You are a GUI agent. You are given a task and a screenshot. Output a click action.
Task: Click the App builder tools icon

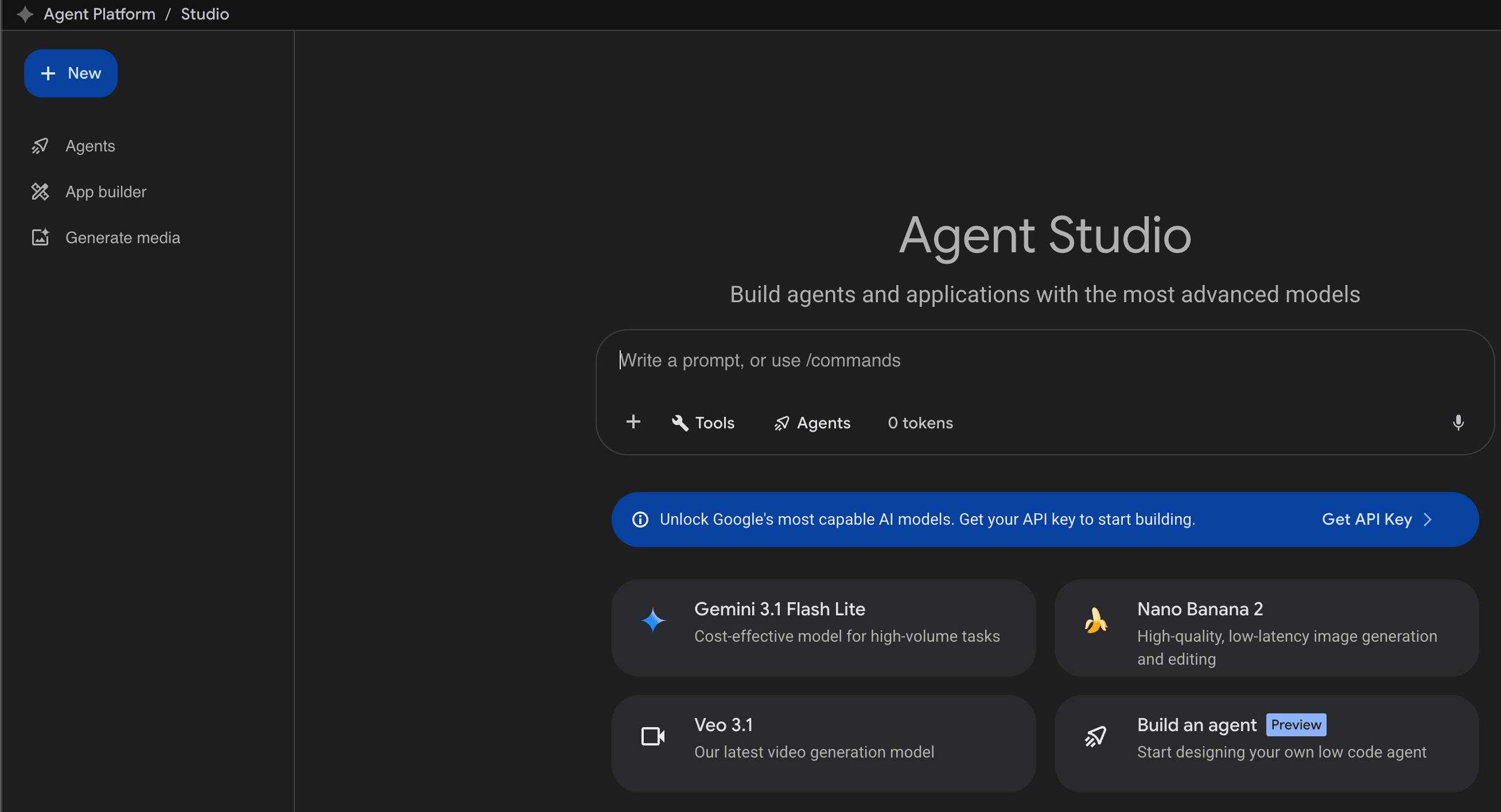click(40, 192)
